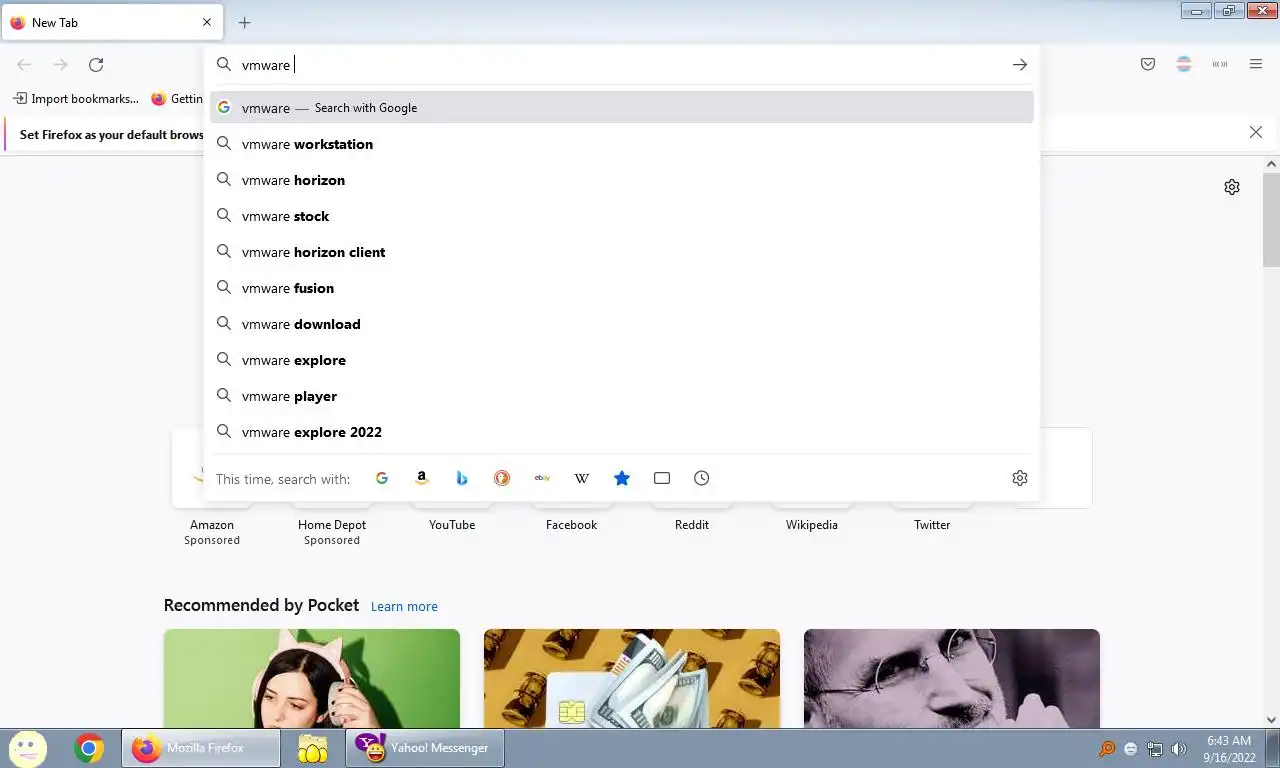
Task: Dismiss the default browser notification bar
Action: [1256, 132]
